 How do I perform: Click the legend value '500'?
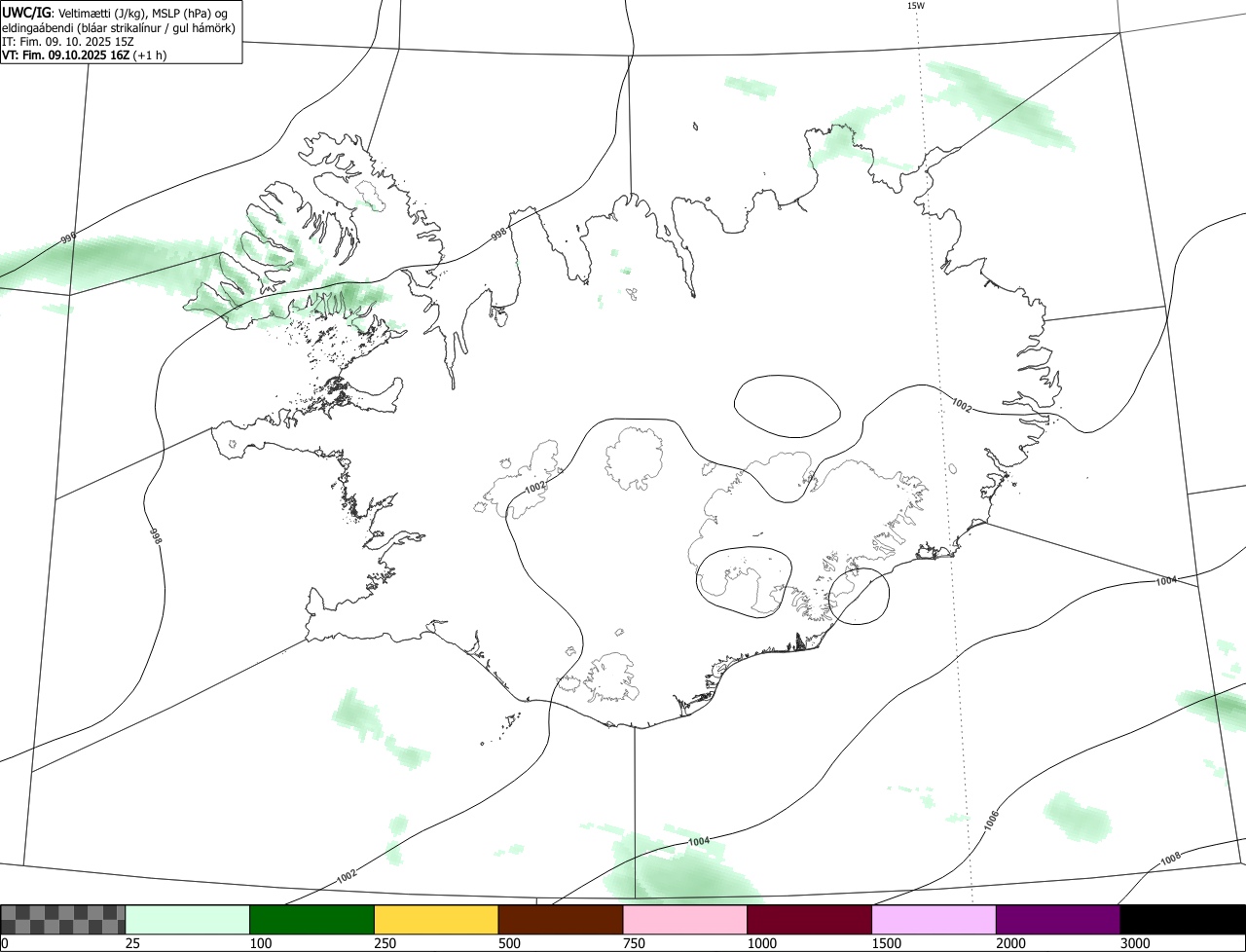click(509, 944)
